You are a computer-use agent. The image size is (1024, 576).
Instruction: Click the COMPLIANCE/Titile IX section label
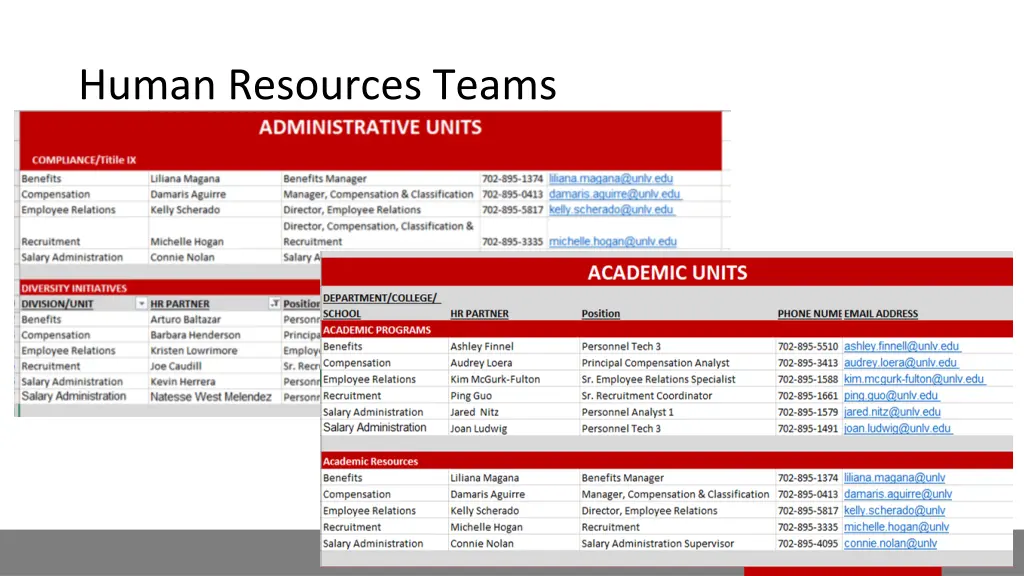pos(84,160)
